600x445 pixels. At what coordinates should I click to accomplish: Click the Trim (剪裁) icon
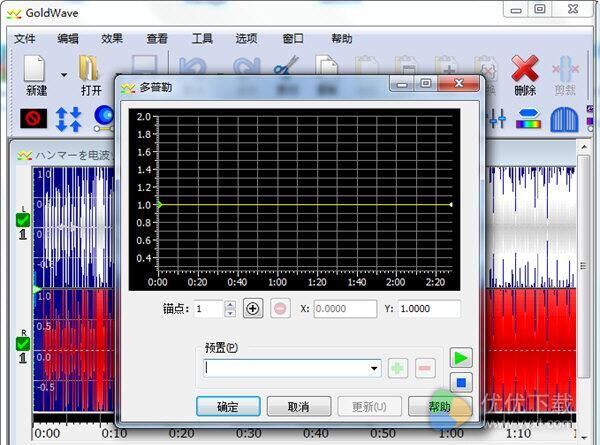pos(566,69)
